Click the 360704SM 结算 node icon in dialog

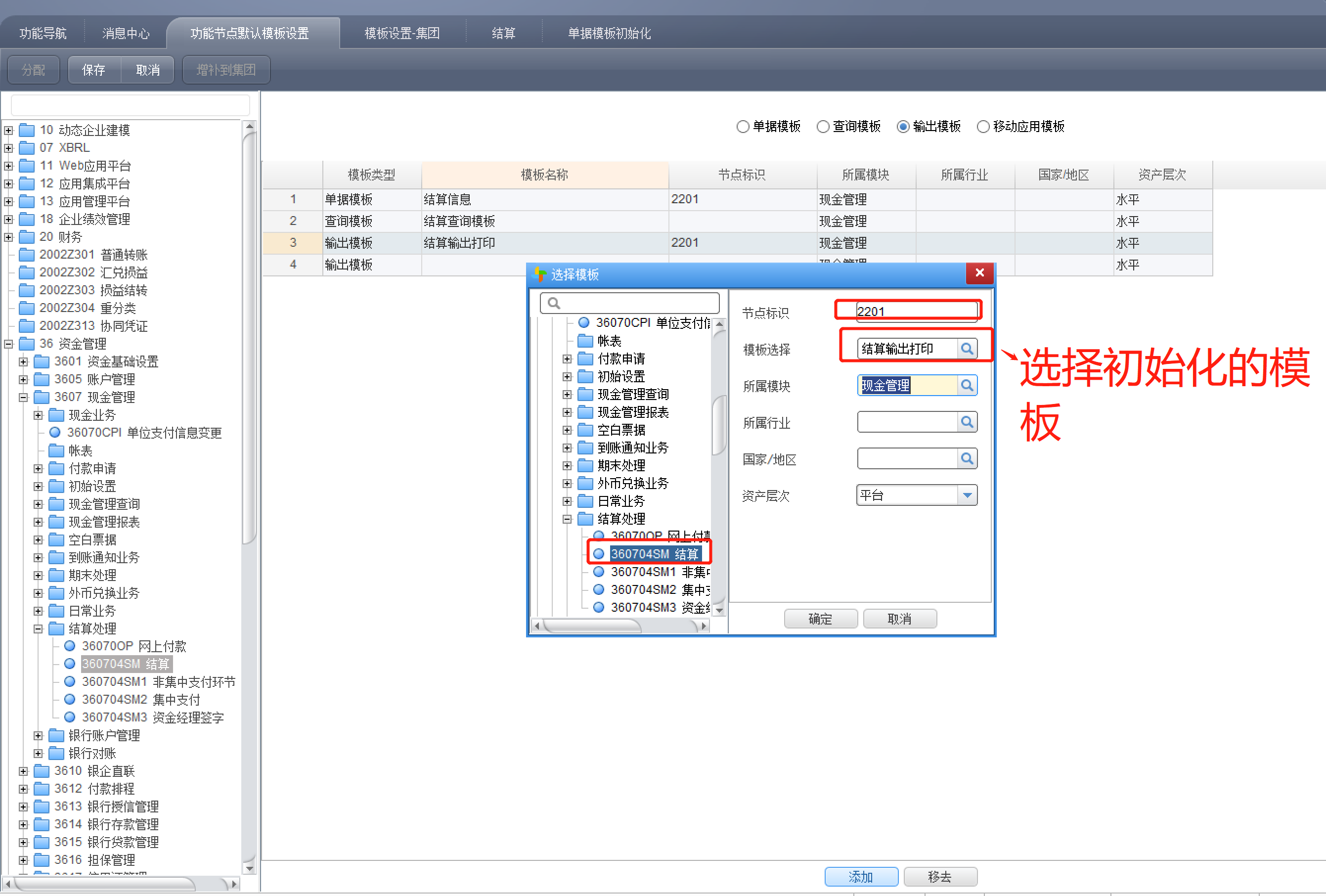(599, 554)
